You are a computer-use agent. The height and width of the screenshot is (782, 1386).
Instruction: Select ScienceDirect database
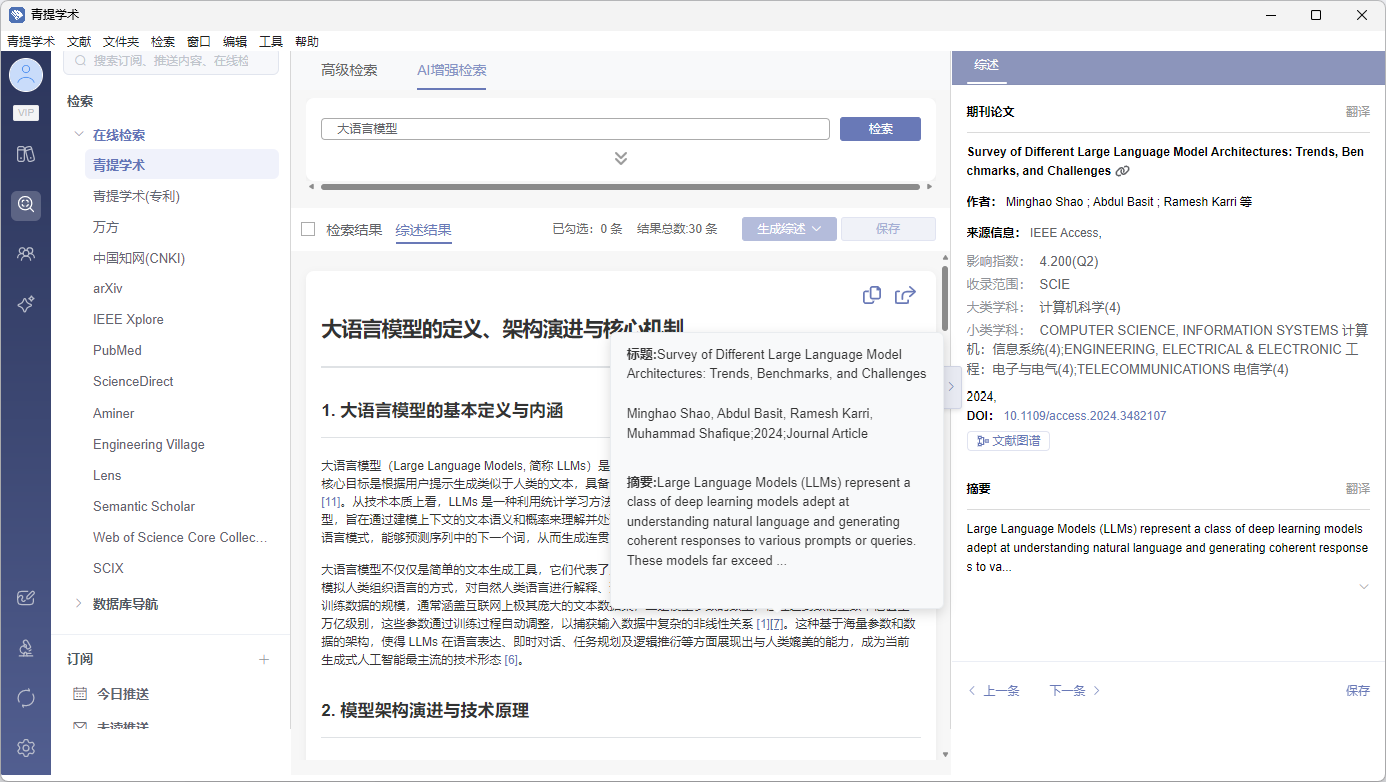coord(133,382)
